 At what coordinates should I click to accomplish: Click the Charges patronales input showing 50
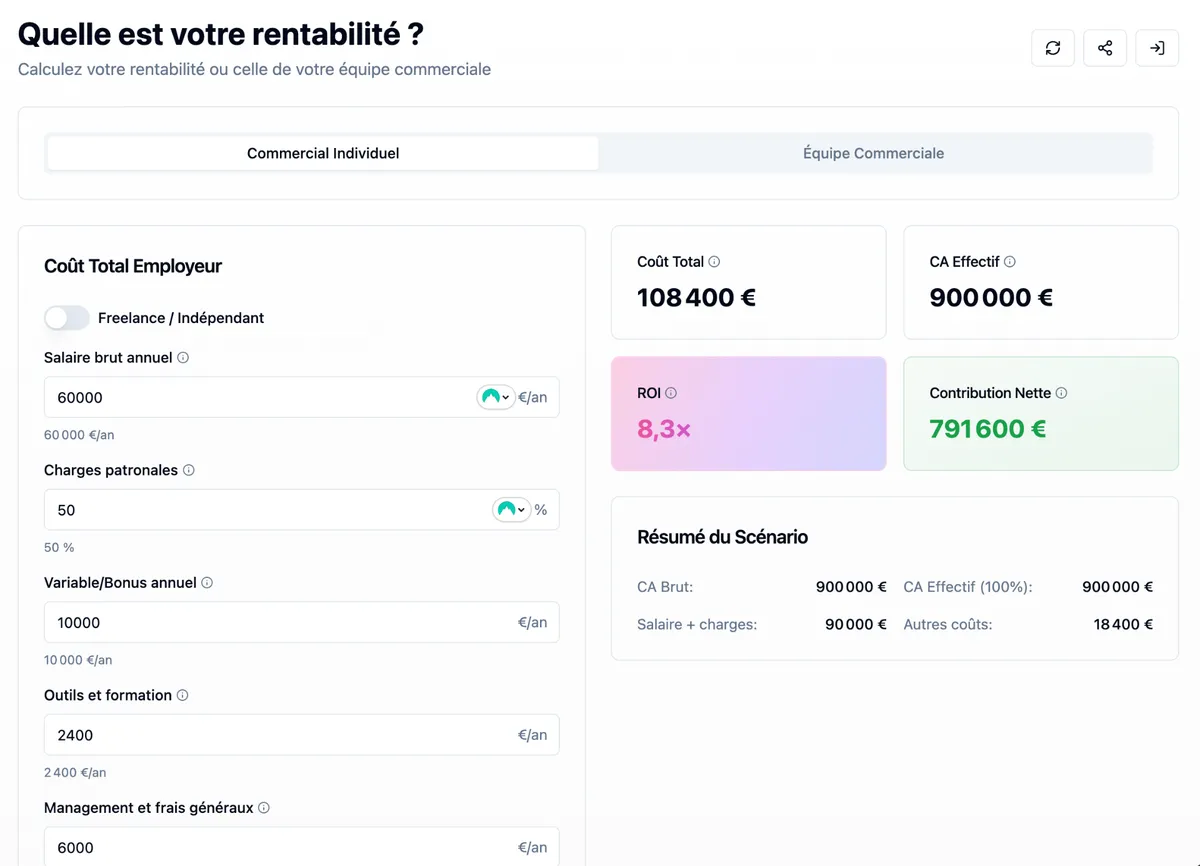pos(302,510)
